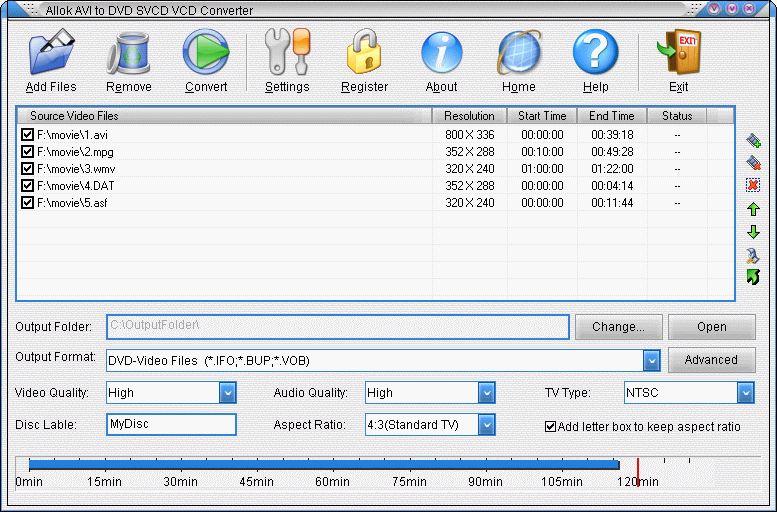Click the add video film-strip plus icon
Screen dimensions: 777x512
[753, 141]
